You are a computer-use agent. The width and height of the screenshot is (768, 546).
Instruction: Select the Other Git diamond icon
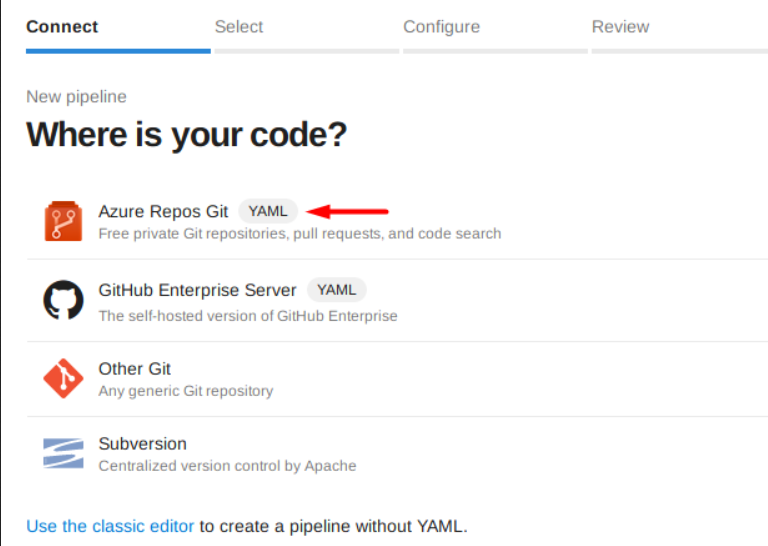(x=63, y=379)
